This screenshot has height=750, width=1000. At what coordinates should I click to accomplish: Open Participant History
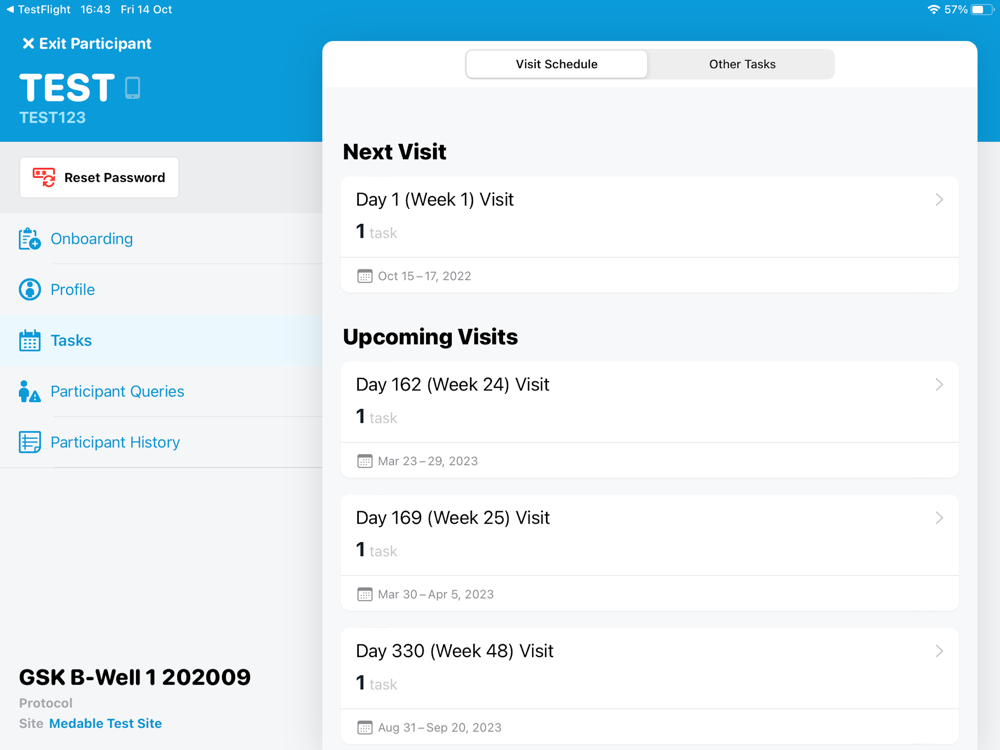click(161, 442)
